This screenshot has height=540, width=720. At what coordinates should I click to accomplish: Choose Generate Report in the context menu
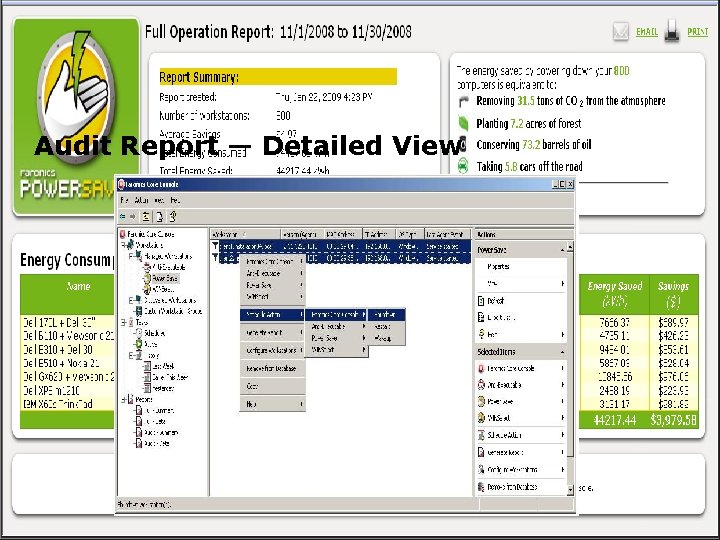273,332
